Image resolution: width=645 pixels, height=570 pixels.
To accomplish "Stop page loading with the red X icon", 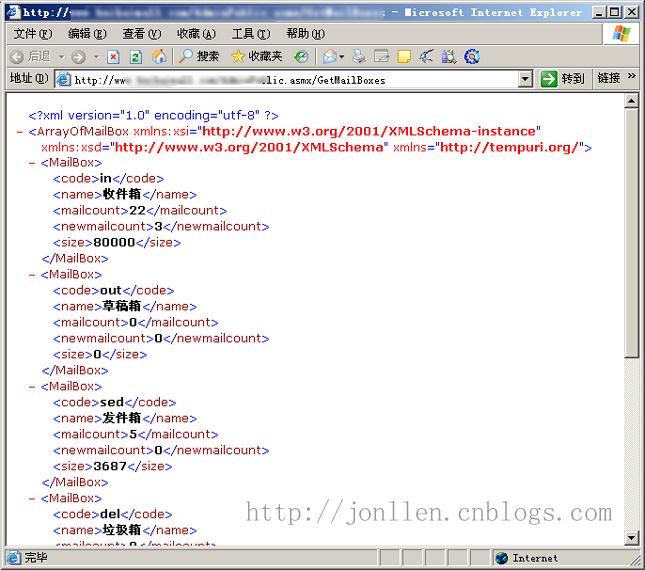I will coord(113,57).
